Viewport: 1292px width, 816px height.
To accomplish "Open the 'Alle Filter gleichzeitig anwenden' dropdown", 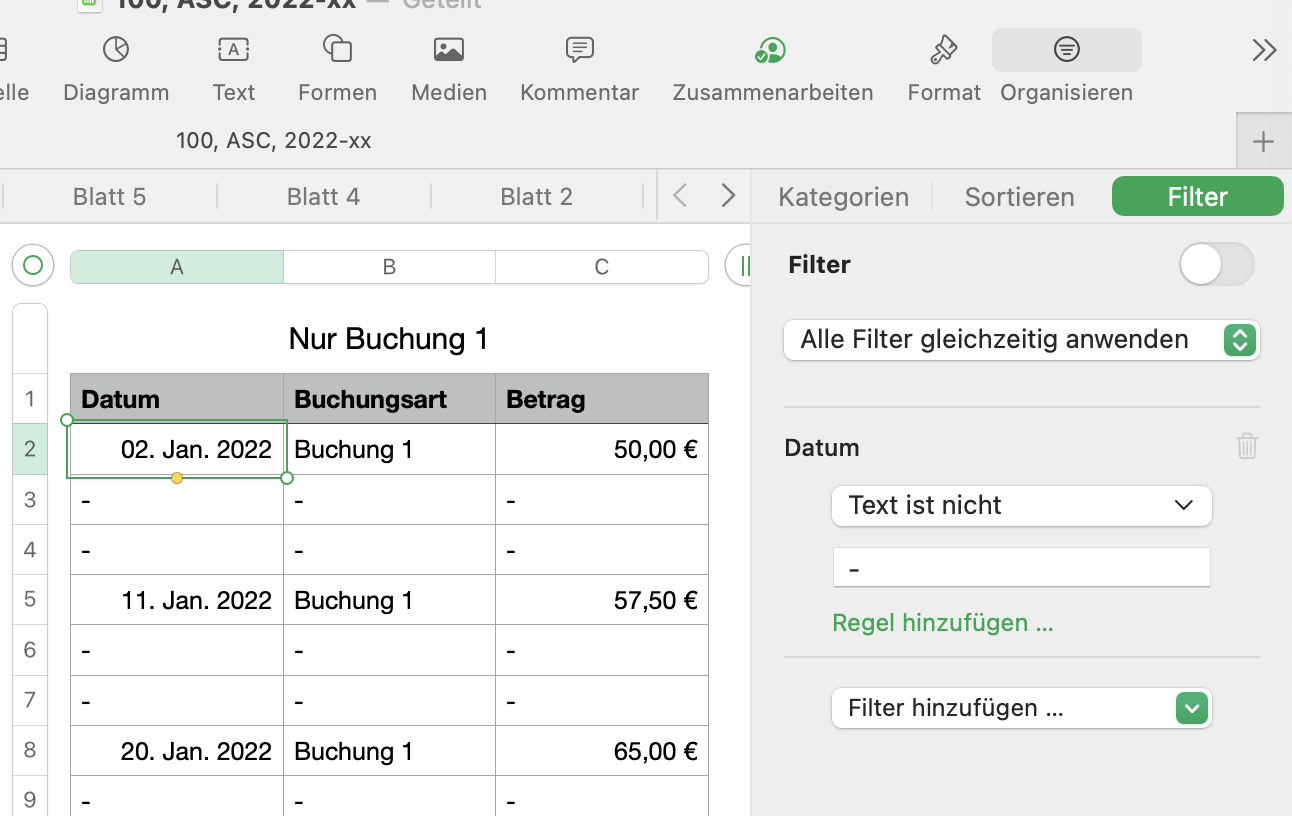I will (x=1021, y=340).
